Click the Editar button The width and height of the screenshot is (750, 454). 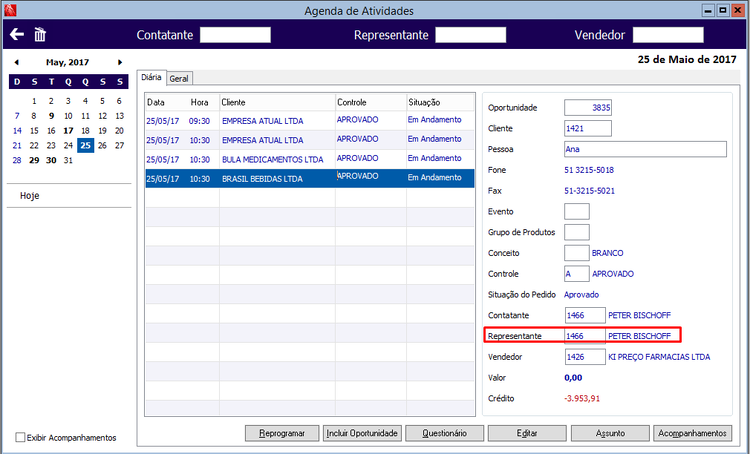pyautogui.click(x=527, y=433)
